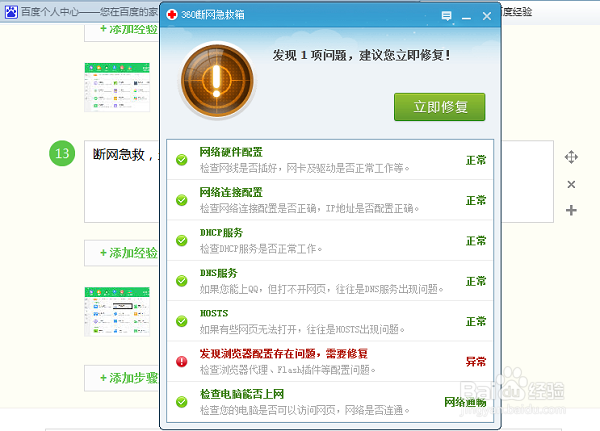Image resolution: width=600 pixels, height=431 pixels.
Task: Click green check icon for 检查电脑能否上网
Action: tap(182, 402)
